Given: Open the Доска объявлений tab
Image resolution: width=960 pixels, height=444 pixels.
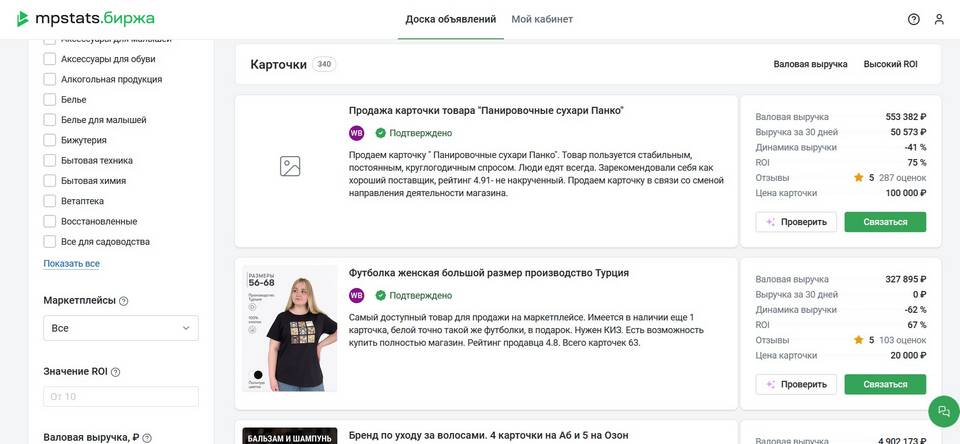Looking at the screenshot, I should pyautogui.click(x=450, y=19).
